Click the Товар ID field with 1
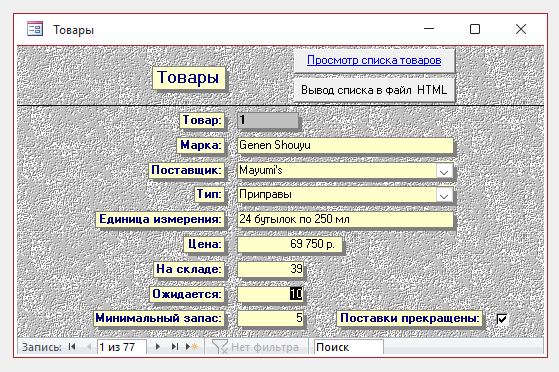This screenshot has width=559, height=372. [x=268, y=121]
